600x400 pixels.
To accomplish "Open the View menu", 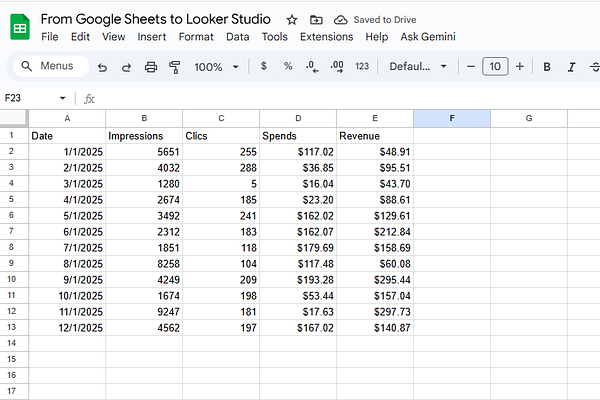I will 114,37.
